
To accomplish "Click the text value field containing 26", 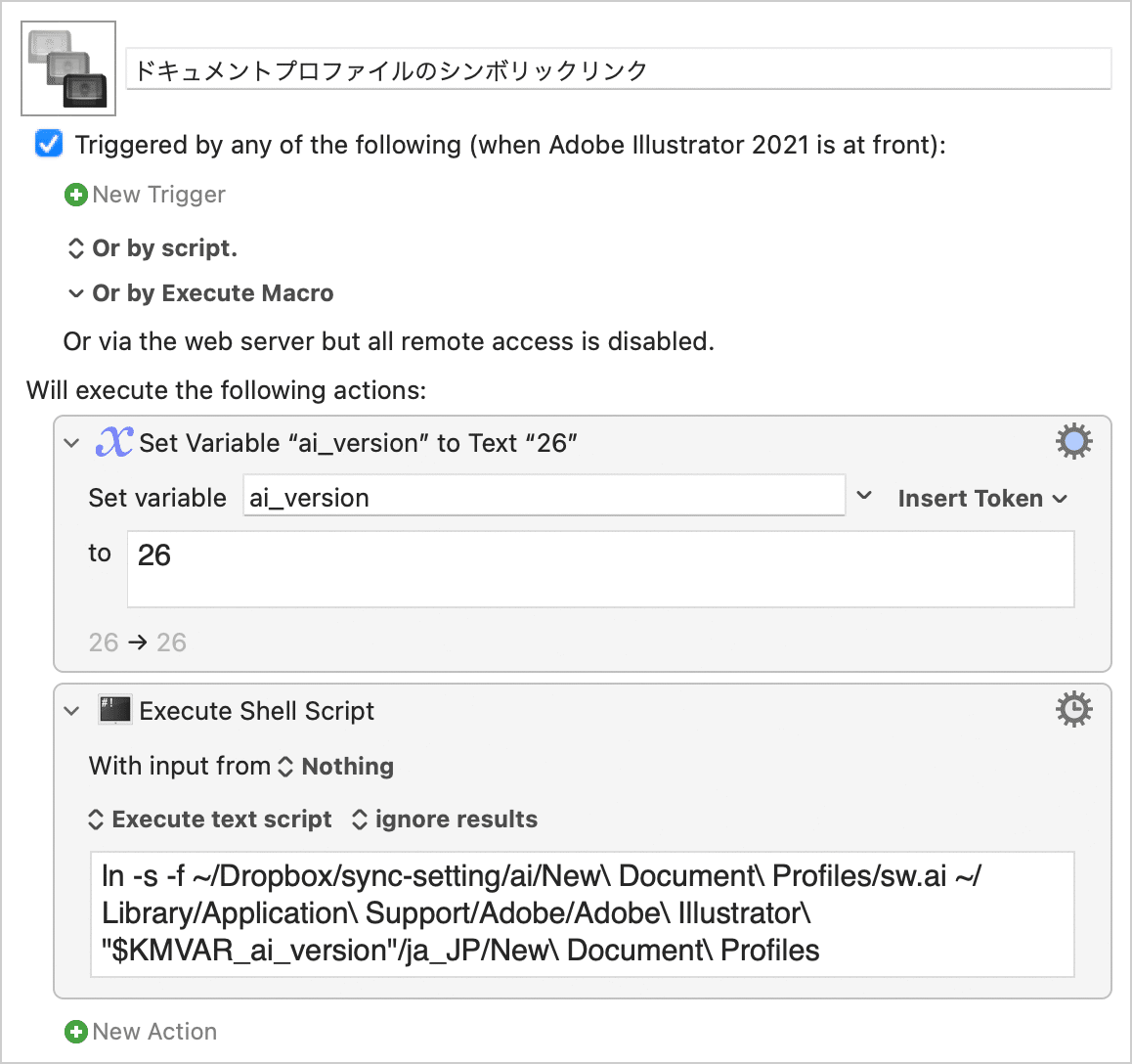I will click(600, 569).
